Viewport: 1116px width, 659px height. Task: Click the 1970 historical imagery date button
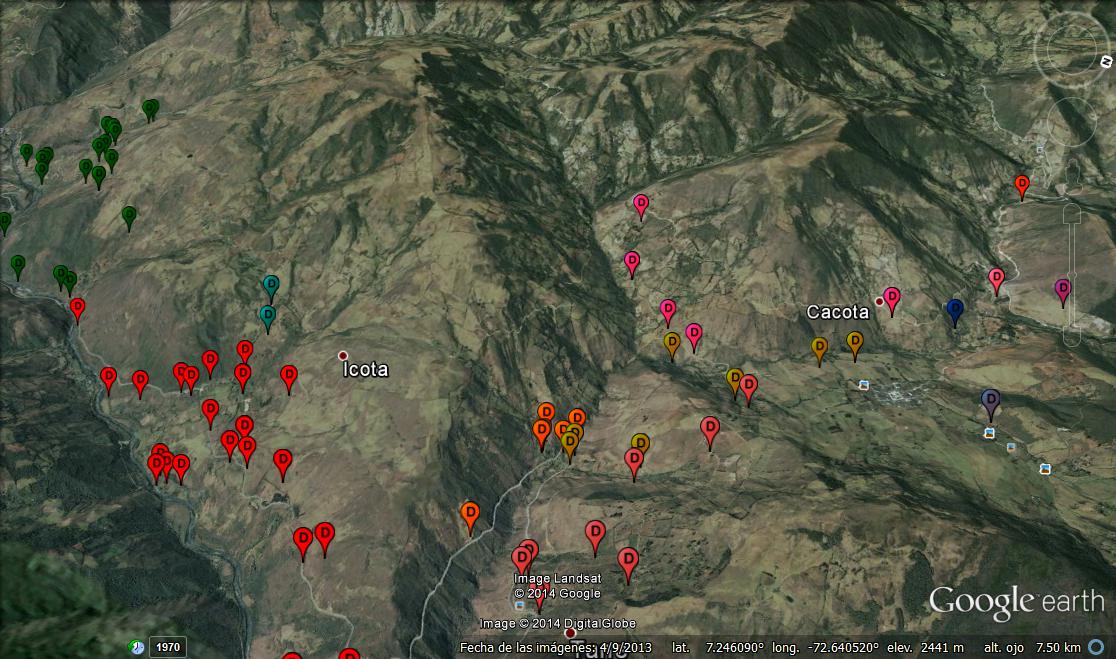click(x=168, y=647)
